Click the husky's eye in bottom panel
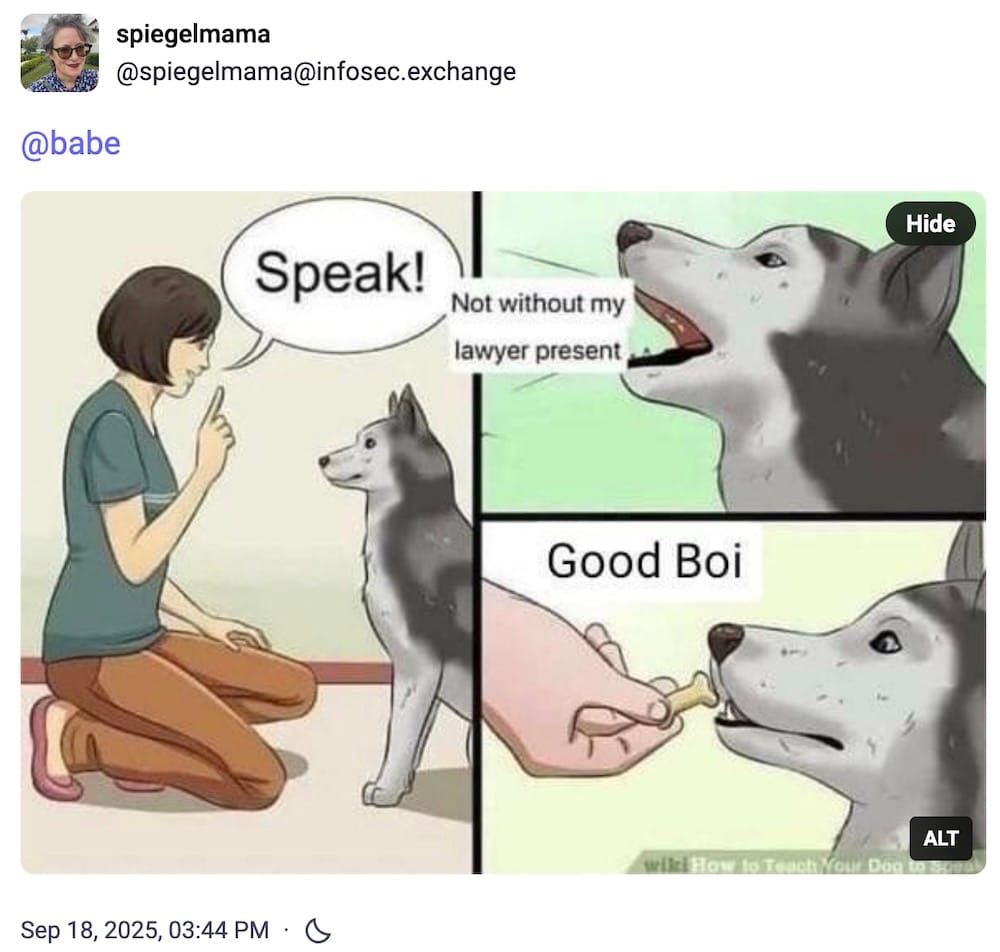The image size is (1000, 952). (x=886, y=643)
